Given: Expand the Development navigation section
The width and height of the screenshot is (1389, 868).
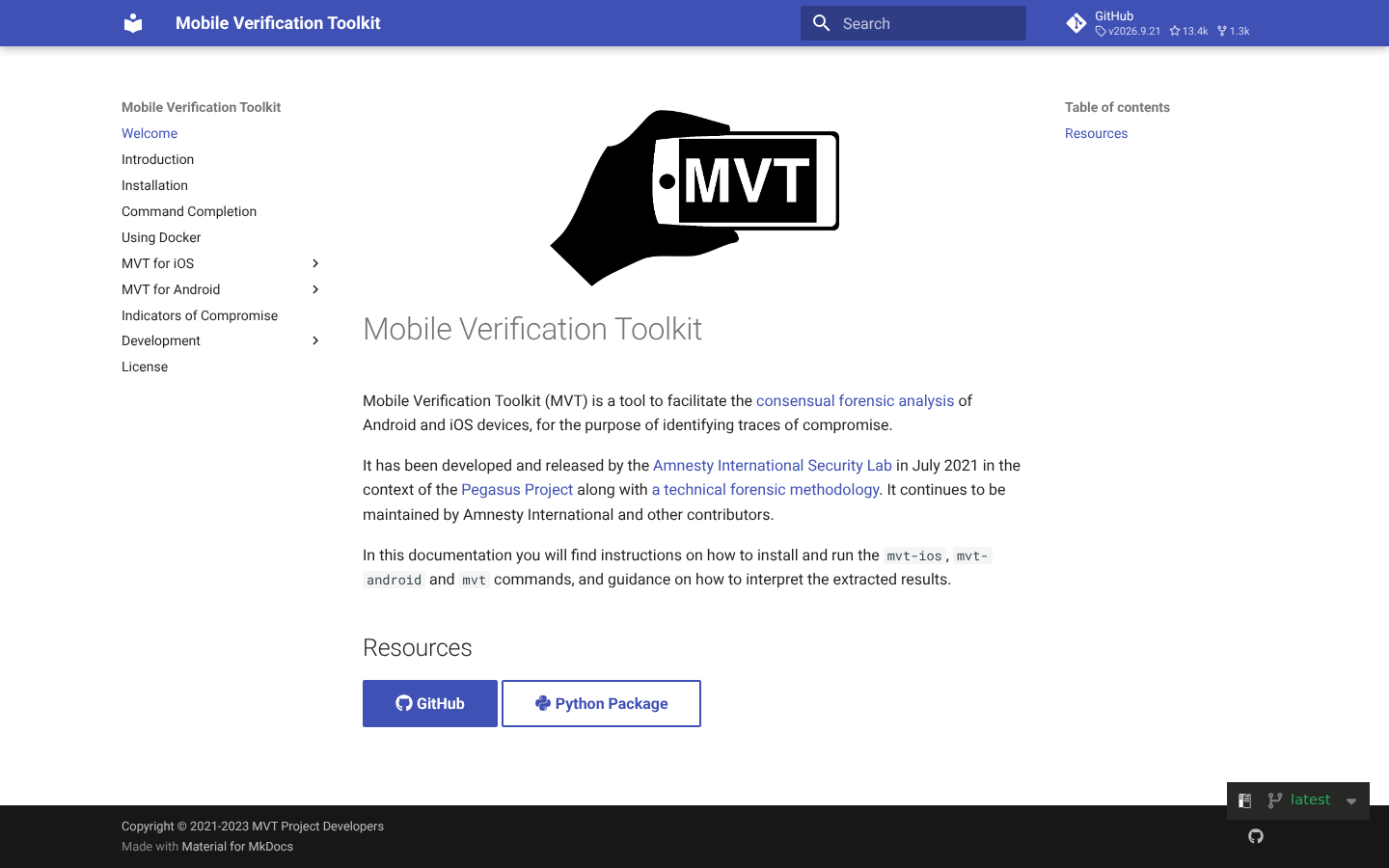Looking at the screenshot, I should pos(315,340).
